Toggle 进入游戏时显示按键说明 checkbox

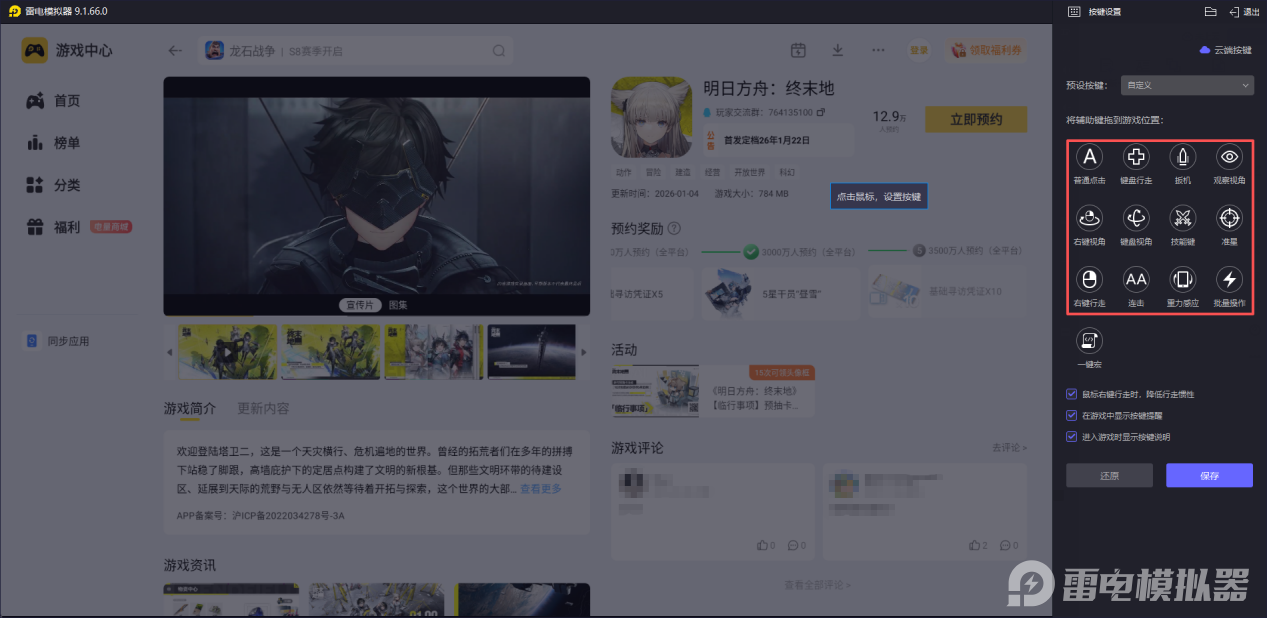coord(1072,437)
